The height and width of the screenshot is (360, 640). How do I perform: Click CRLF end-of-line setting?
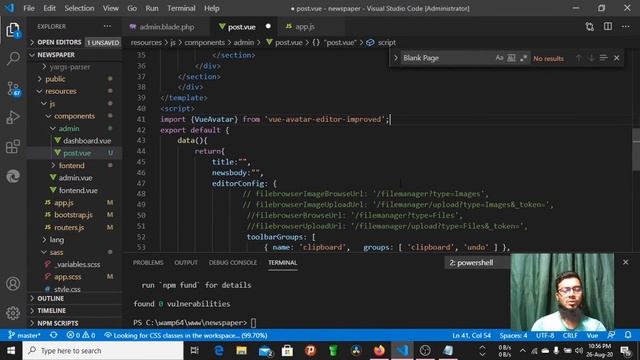point(570,335)
